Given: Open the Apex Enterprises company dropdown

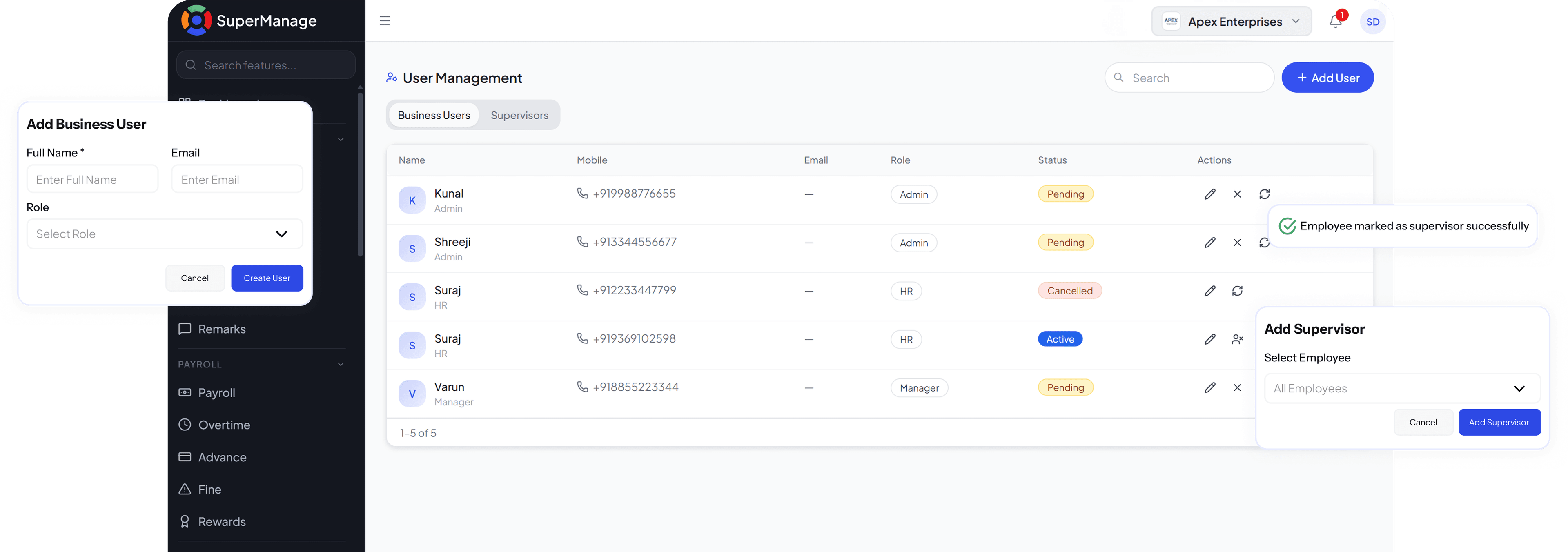Looking at the screenshot, I should point(1232,21).
